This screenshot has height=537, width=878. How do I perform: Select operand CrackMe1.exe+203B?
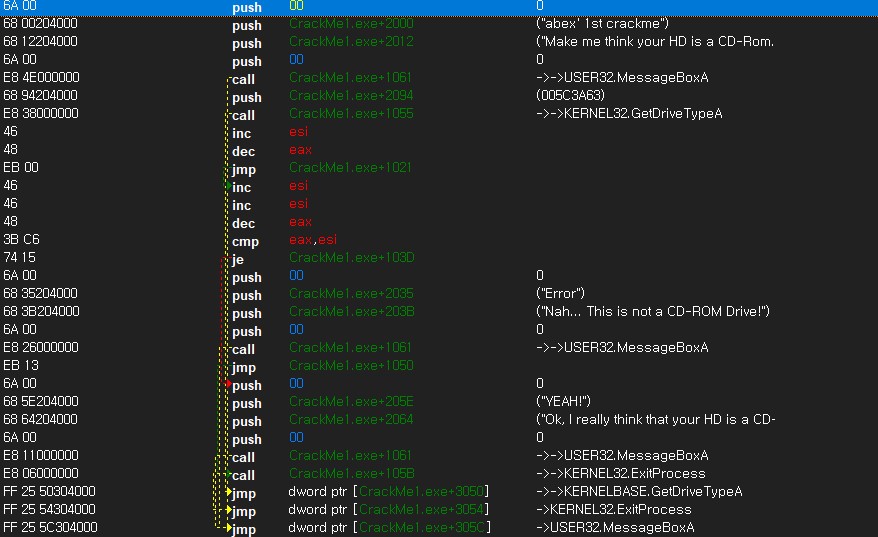point(352,311)
